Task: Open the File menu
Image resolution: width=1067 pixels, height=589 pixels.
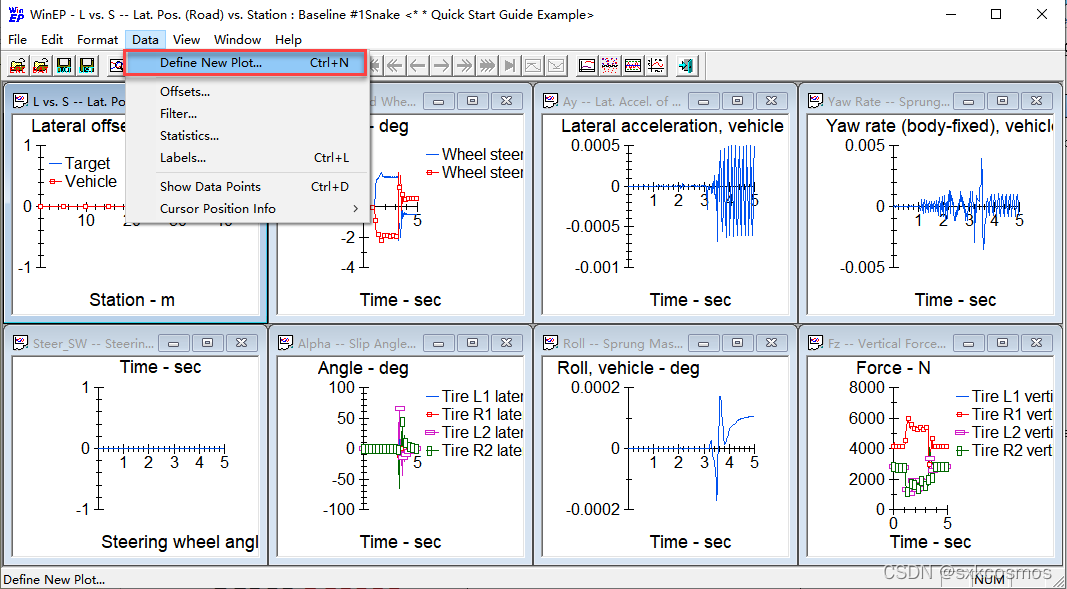Action: pos(18,39)
